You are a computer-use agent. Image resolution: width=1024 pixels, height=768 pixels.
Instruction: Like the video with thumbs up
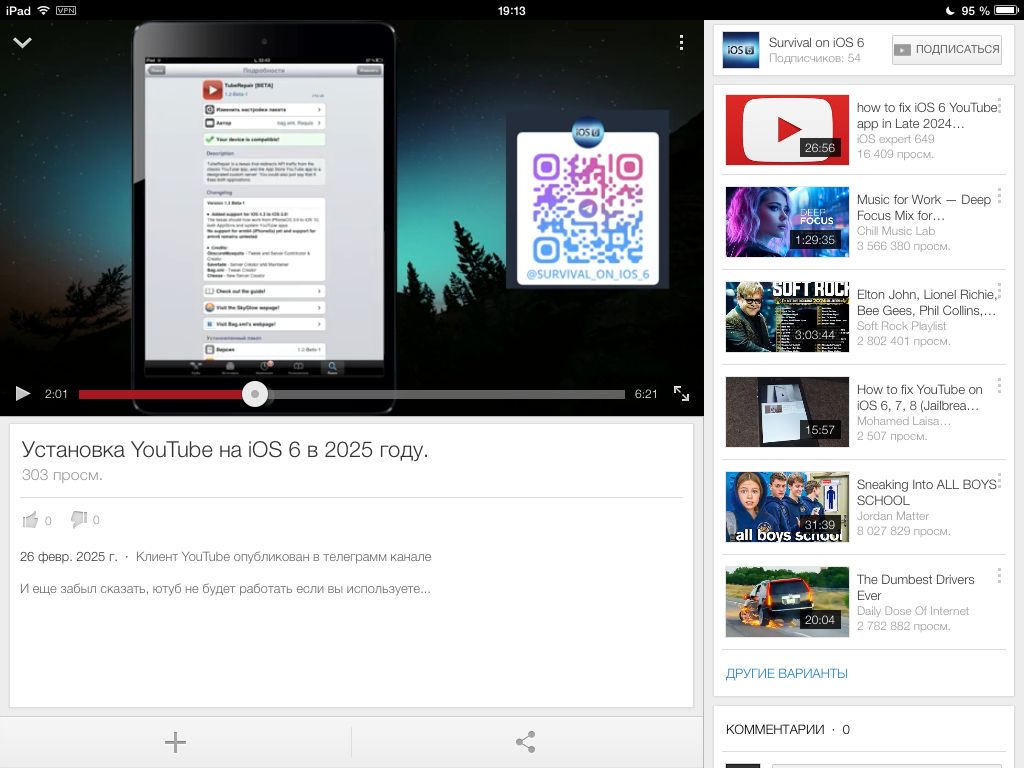30,520
